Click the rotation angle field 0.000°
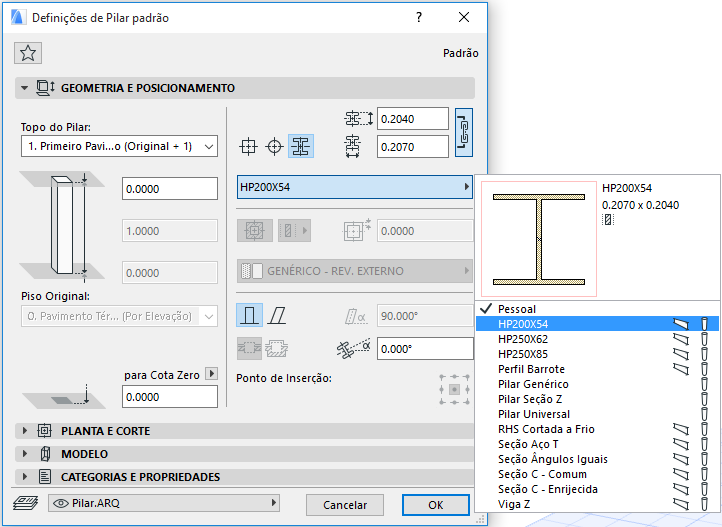722x527 pixels. click(425, 349)
